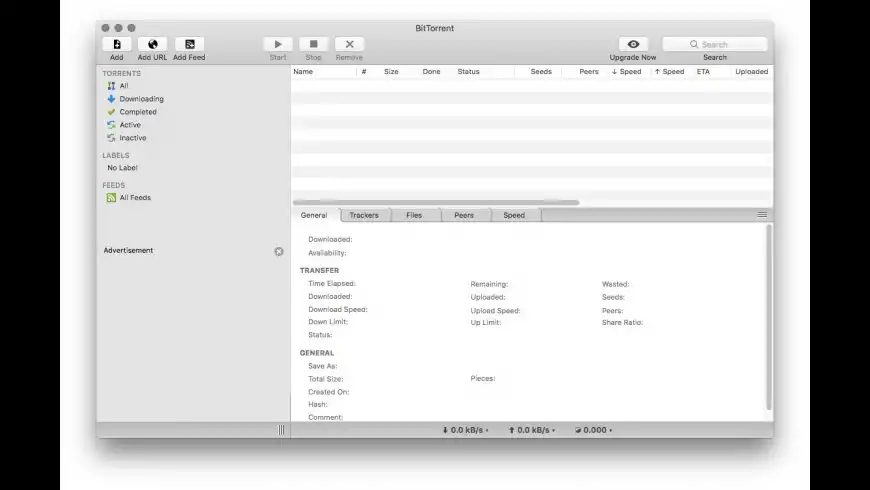Click the Inactive sync icon

pyautogui.click(x=111, y=138)
